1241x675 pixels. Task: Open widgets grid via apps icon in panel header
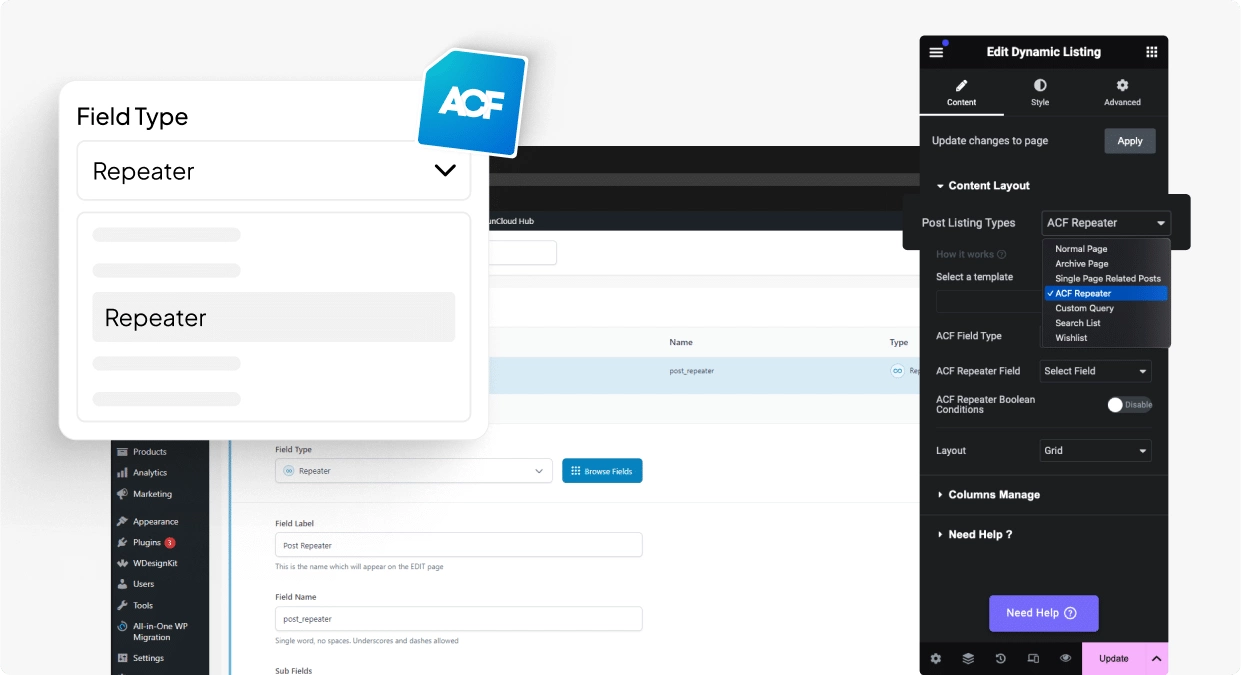pyautogui.click(x=1152, y=51)
